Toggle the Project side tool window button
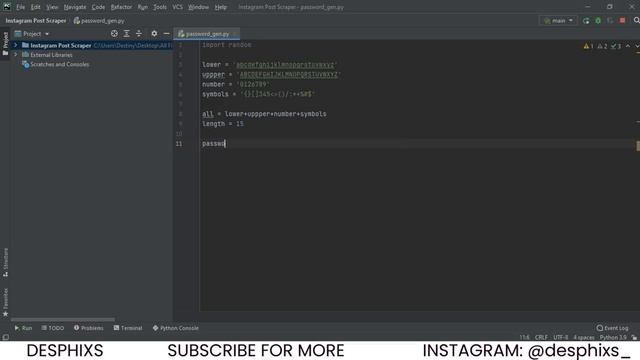The height and width of the screenshot is (360, 640). pyautogui.click(x=5, y=43)
